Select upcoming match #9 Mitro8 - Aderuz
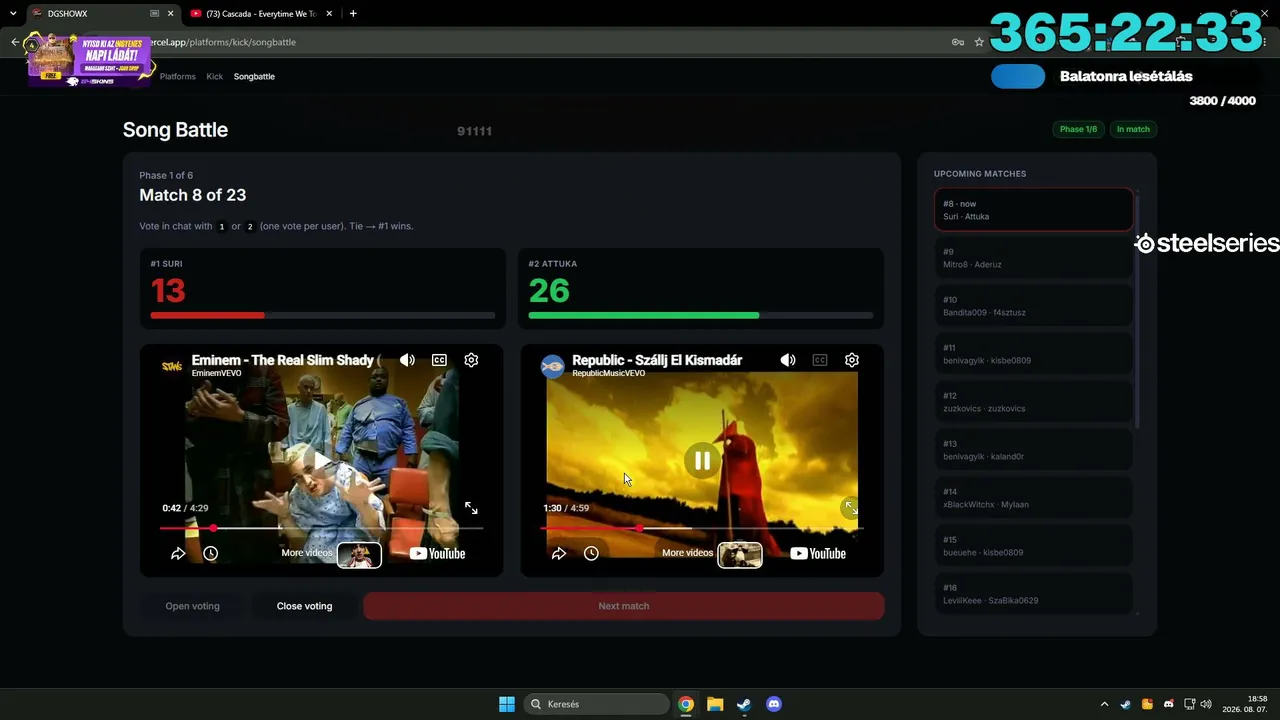This screenshot has width=1280, height=720. (x=1034, y=258)
